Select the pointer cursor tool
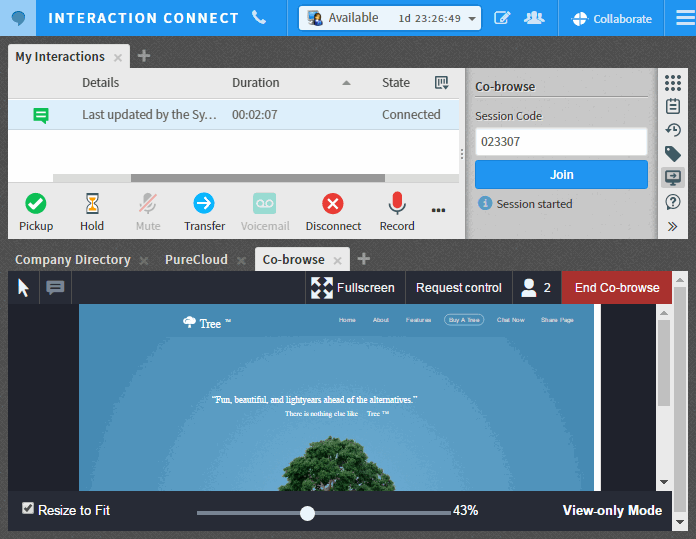This screenshot has height=539, width=696. pyautogui.click(x=24, y=288)
